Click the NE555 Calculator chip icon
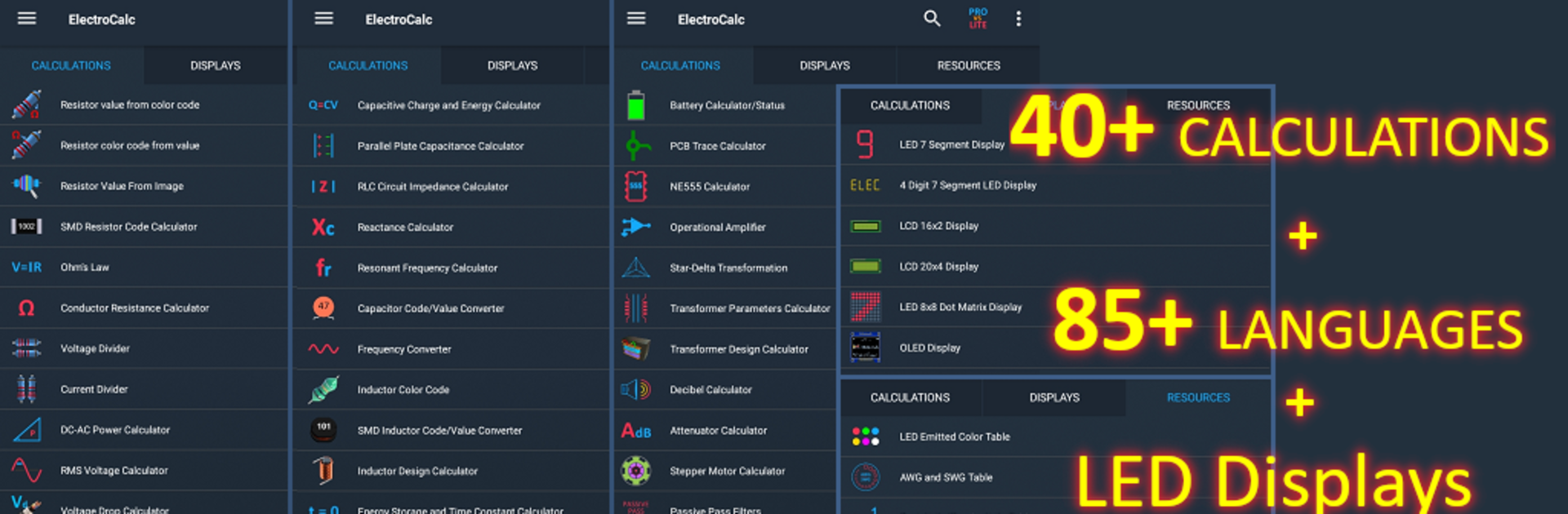This screenshot has width=1568, height=514. (636, 186)
